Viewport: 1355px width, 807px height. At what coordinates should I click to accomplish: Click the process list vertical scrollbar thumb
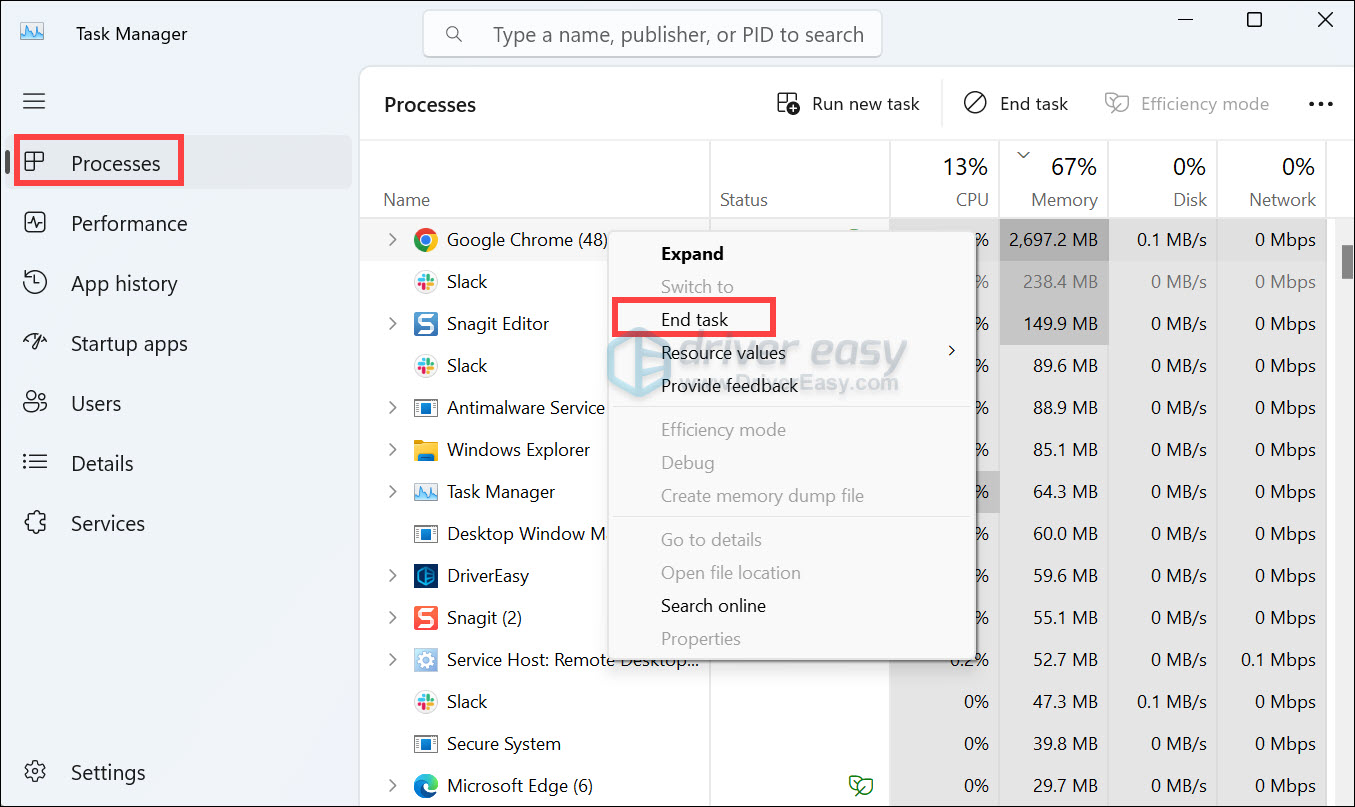point(1347,260)
